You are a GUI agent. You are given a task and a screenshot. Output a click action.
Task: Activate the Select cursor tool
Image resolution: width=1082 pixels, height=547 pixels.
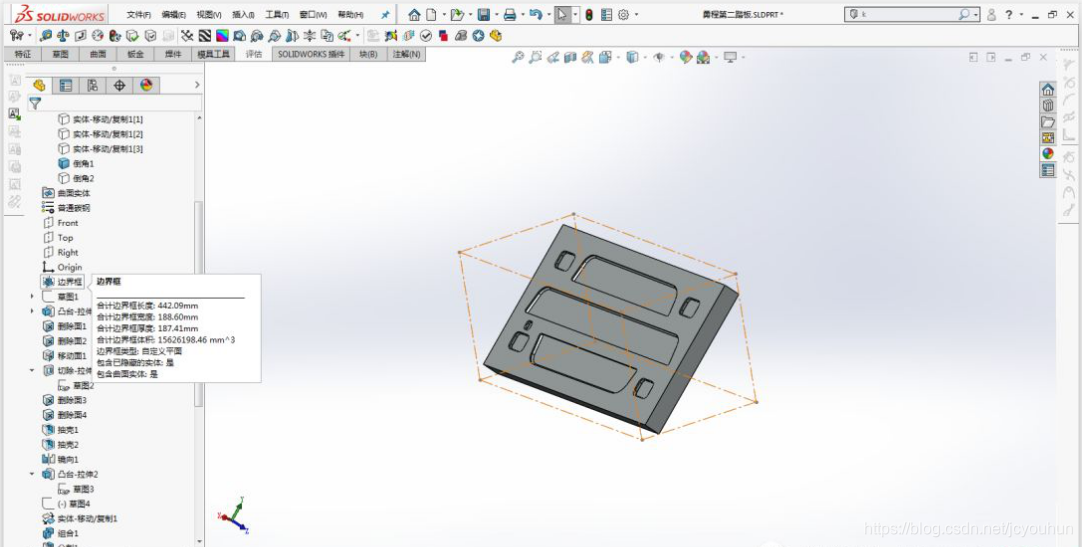click(563, 14)
